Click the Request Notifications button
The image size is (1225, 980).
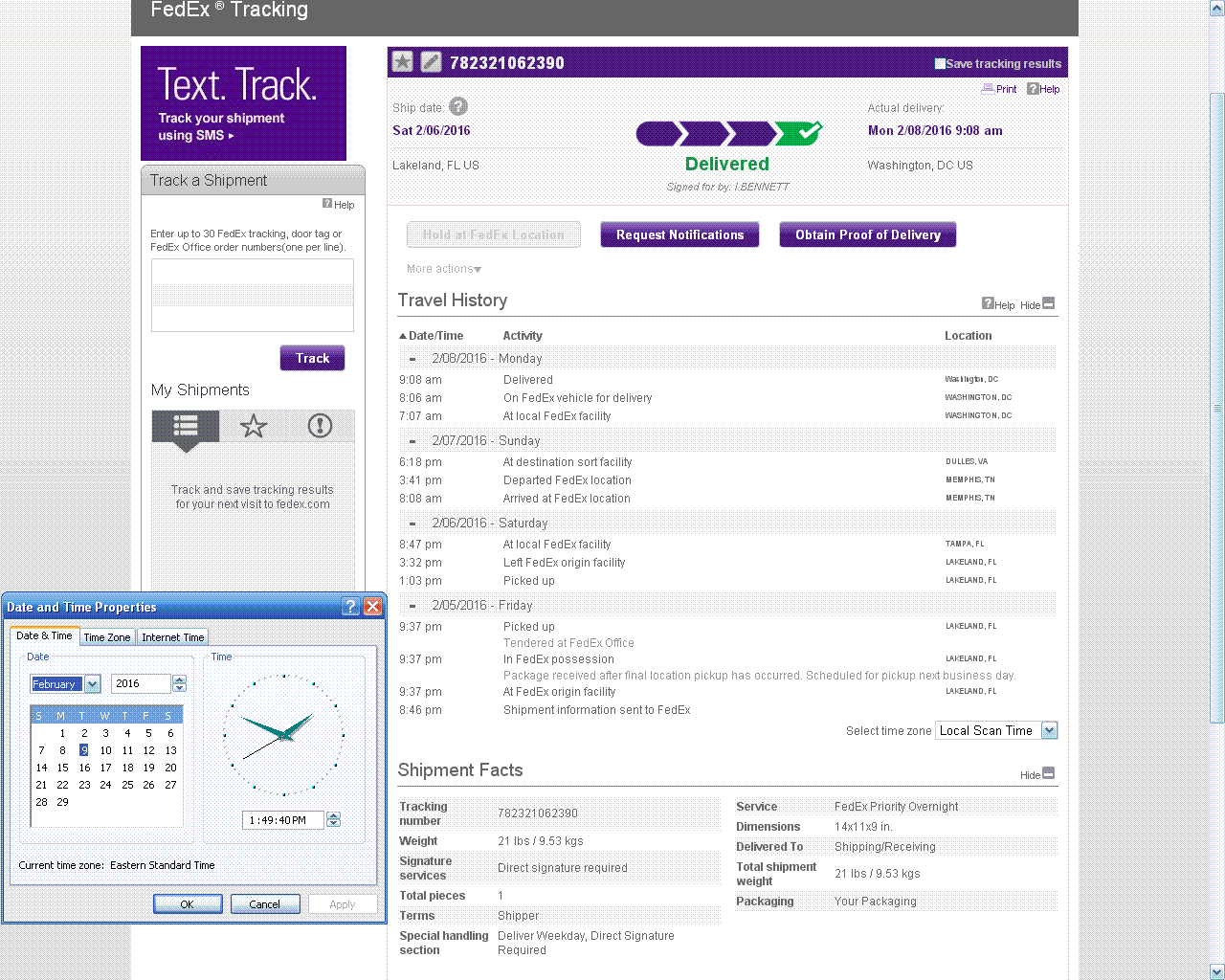click(679, 234)
